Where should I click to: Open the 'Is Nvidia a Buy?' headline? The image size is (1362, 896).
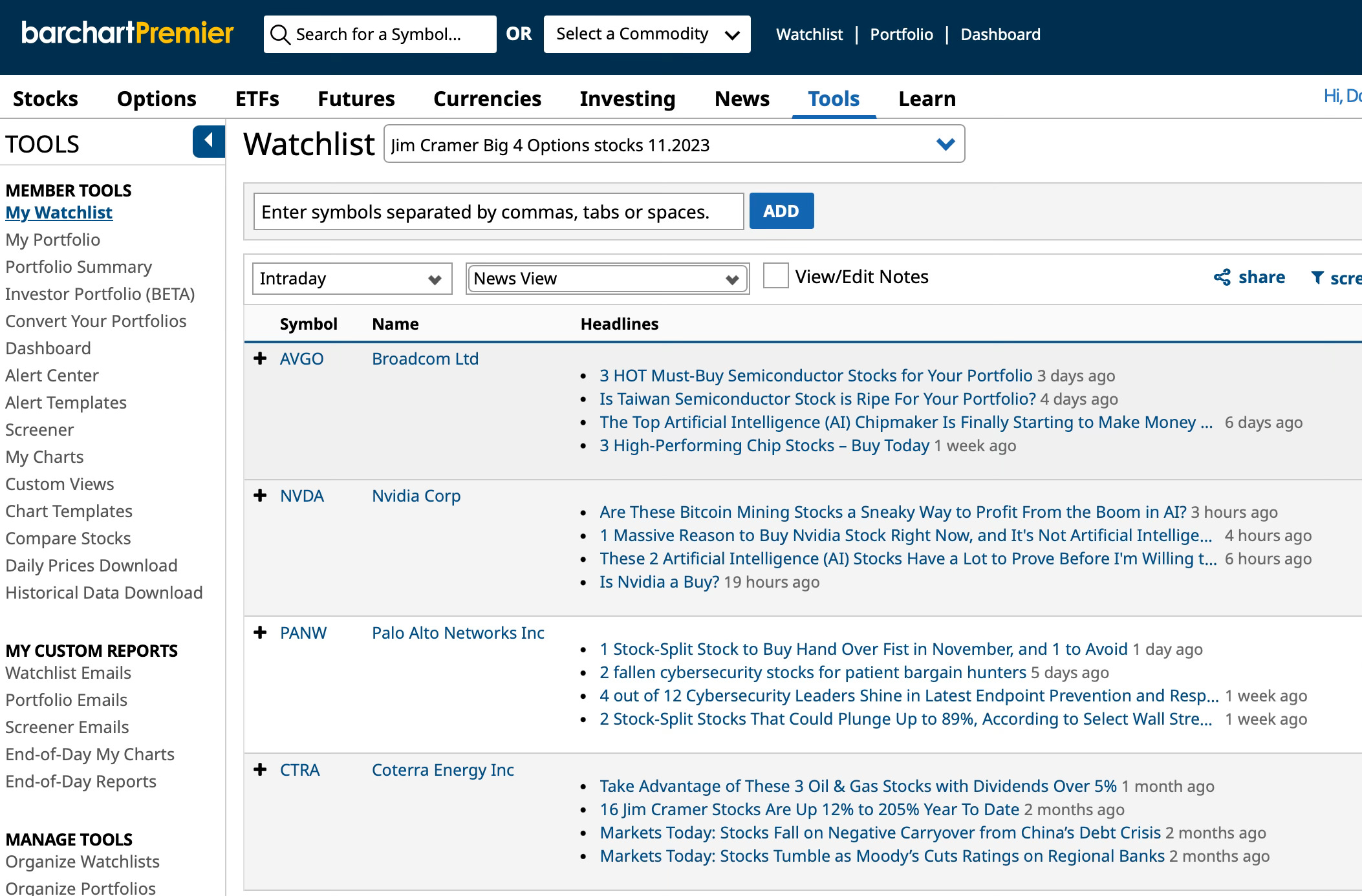(659, 582)
